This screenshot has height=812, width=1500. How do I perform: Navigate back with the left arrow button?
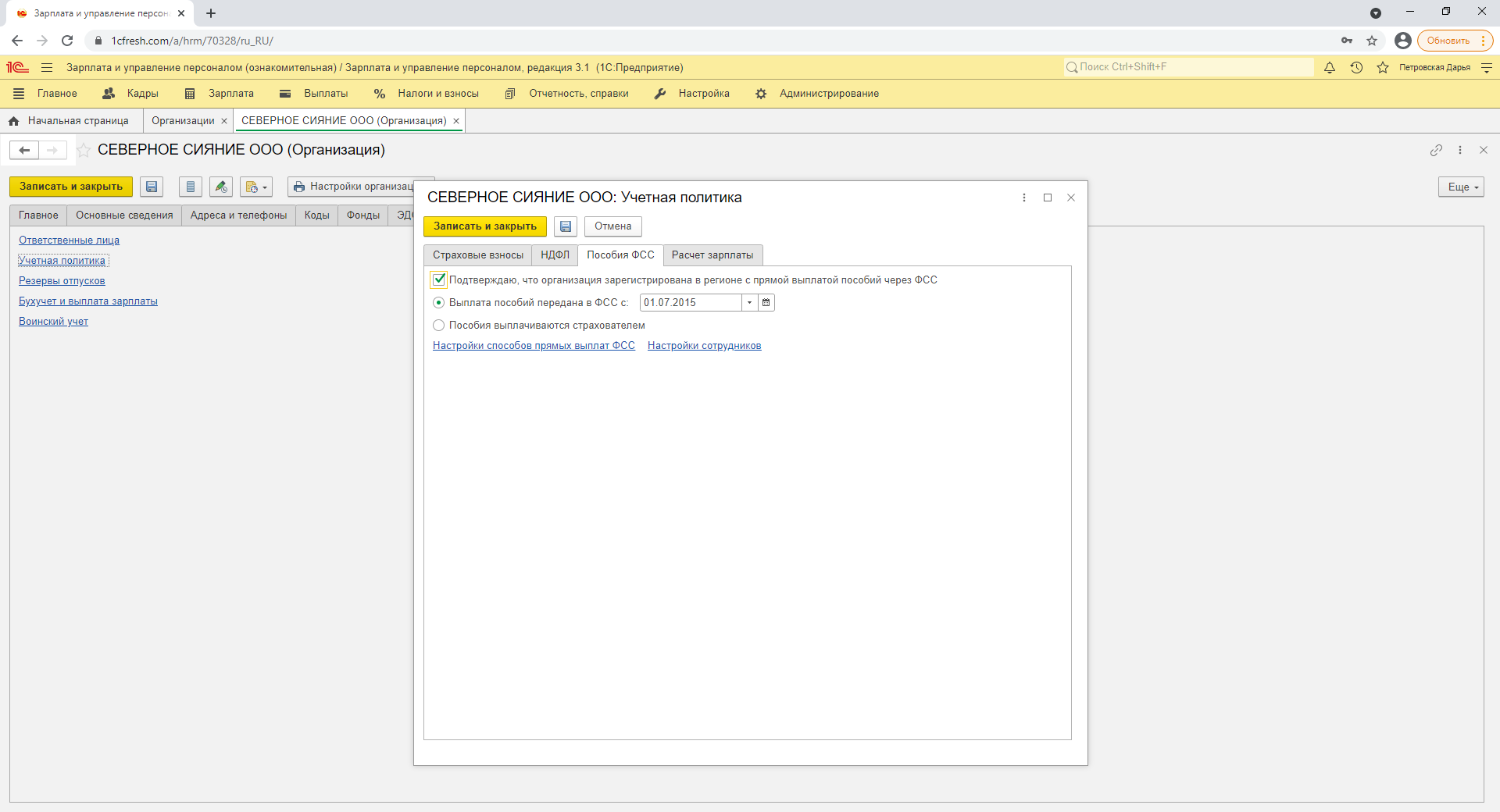(24, 150)
